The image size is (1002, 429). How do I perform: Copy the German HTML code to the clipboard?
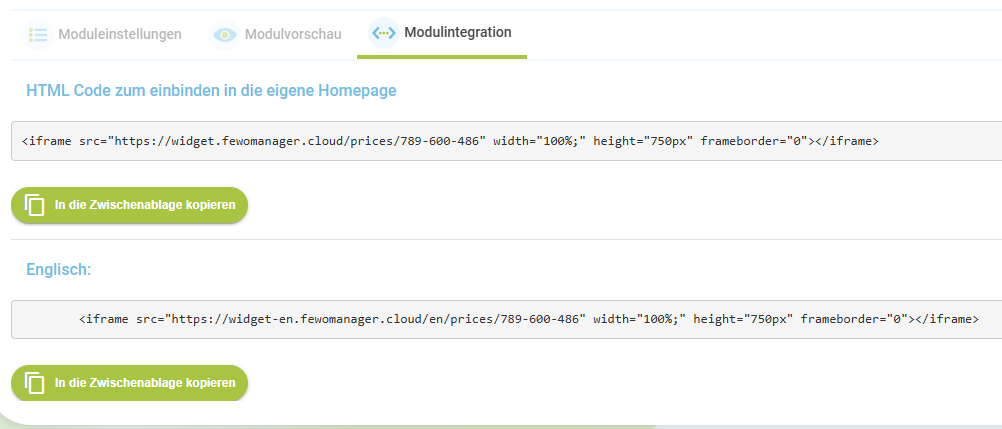[x=129, y=205]
